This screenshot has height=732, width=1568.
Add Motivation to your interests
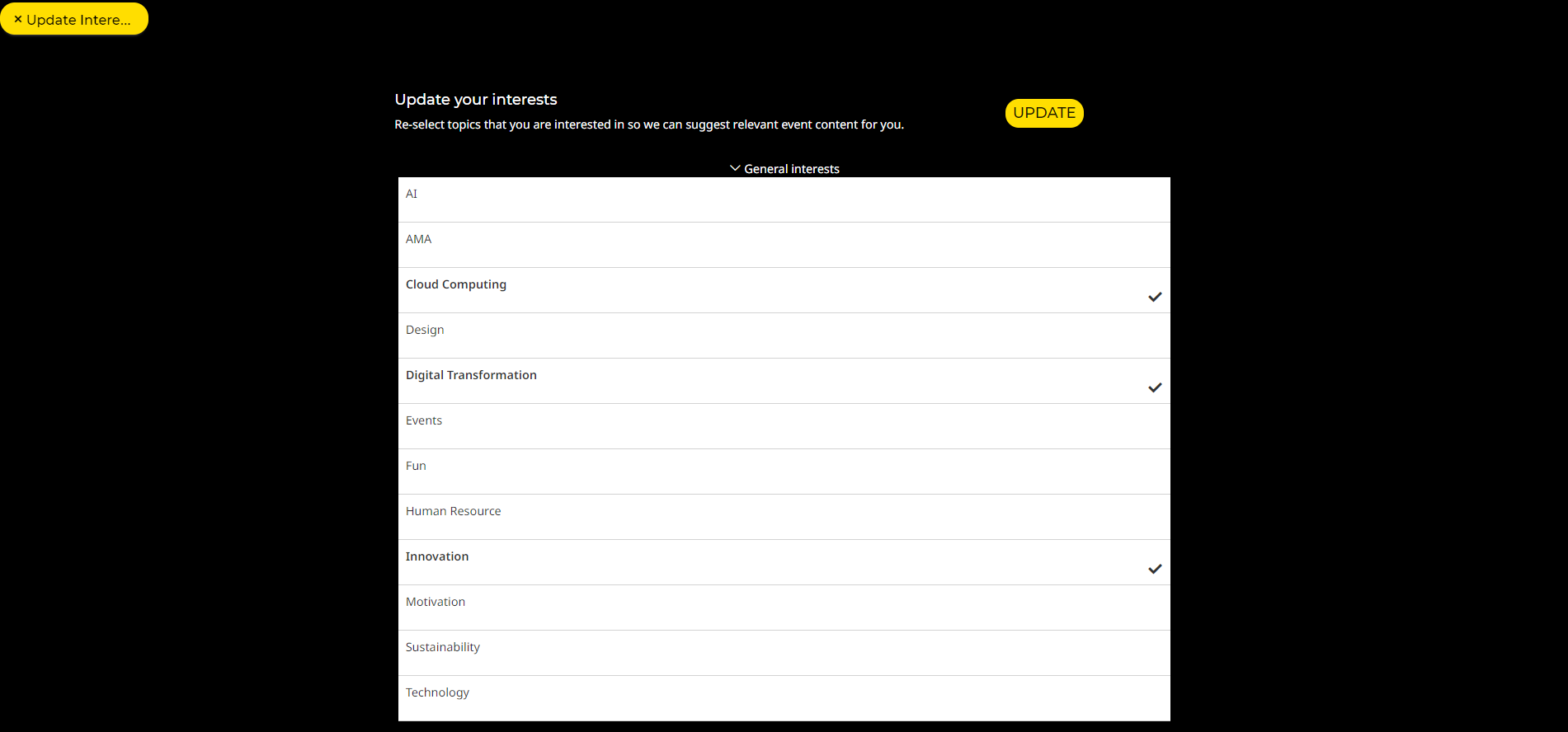click(x=436, y=602)
